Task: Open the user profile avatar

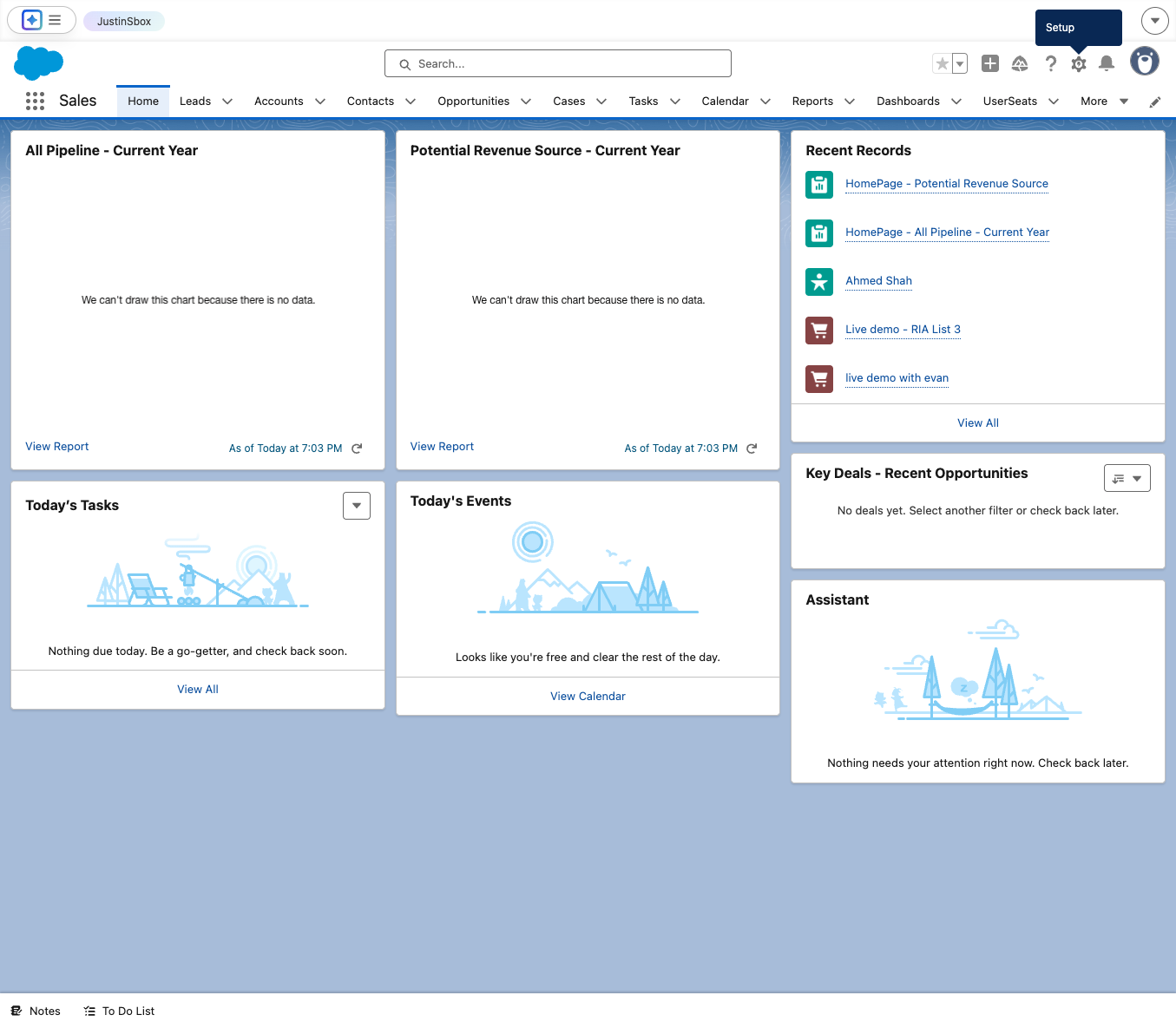Action: point(1145,62)
